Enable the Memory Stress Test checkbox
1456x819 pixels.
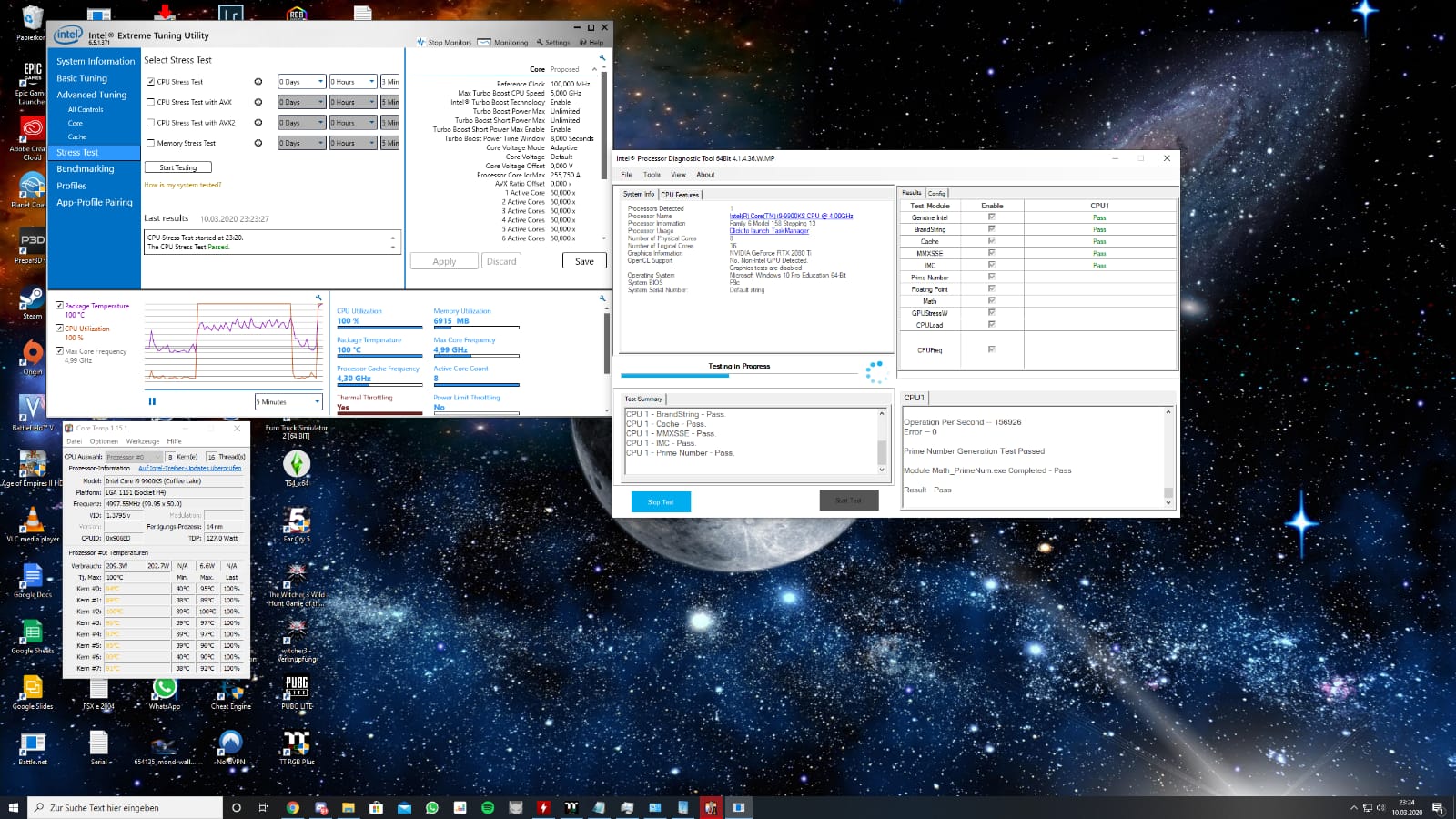click(150, 143)
